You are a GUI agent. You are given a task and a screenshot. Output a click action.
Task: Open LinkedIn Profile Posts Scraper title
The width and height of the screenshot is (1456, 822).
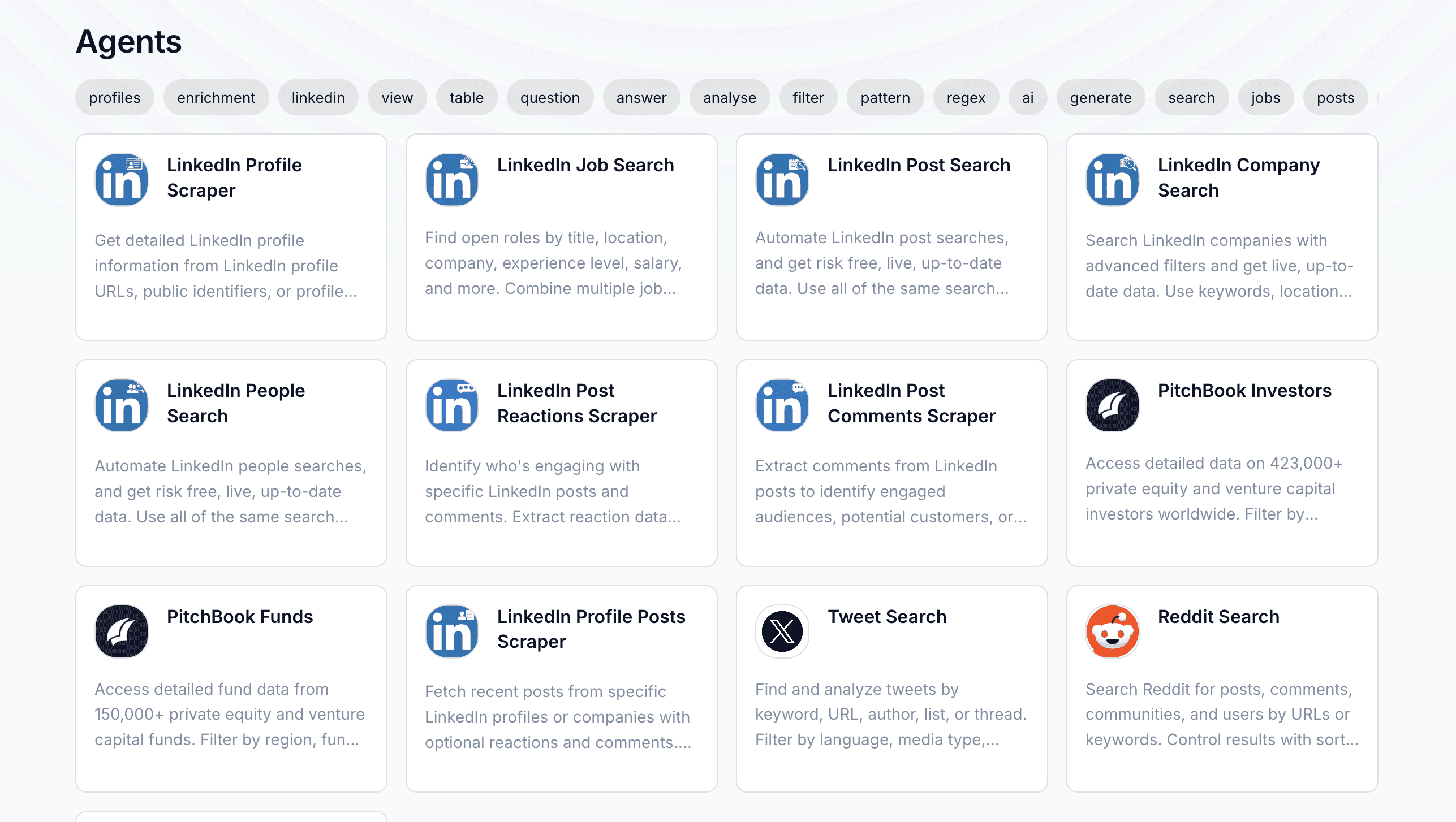[591, 629]
